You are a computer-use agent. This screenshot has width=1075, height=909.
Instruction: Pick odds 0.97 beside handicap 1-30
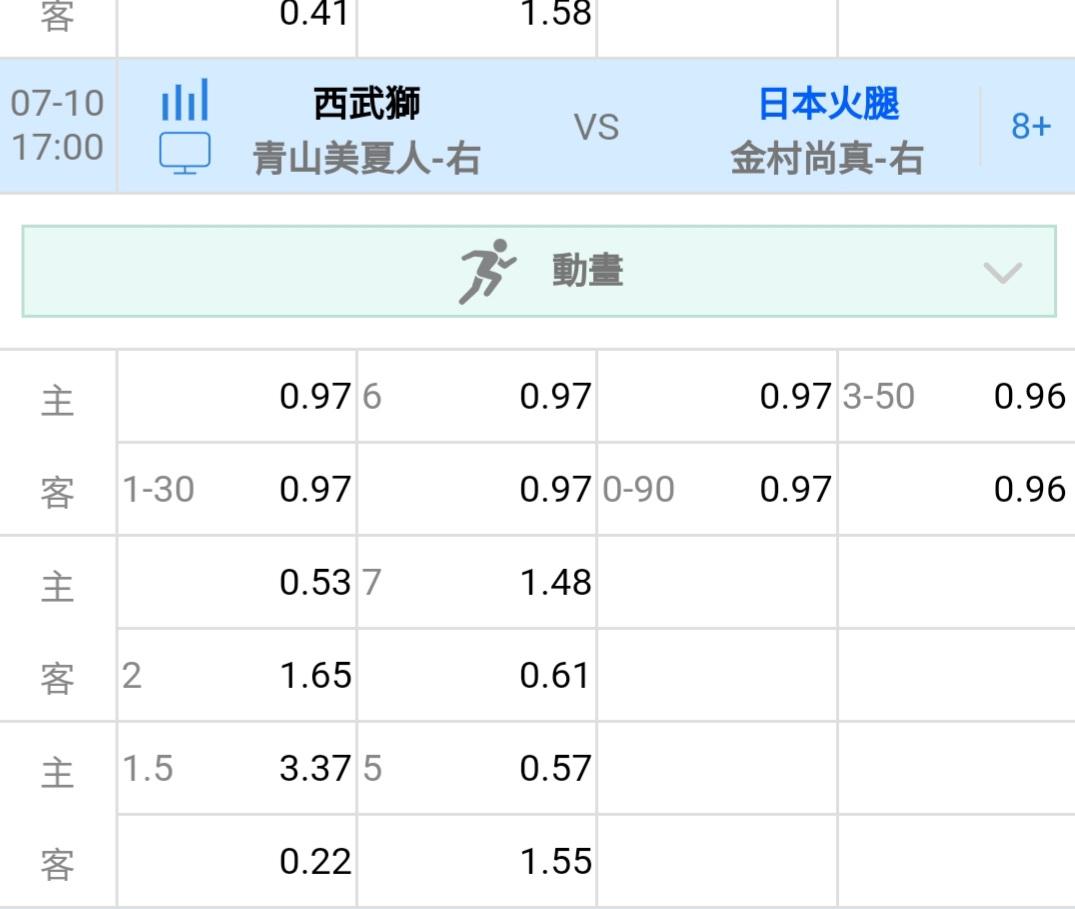click(x=315, y=489)
